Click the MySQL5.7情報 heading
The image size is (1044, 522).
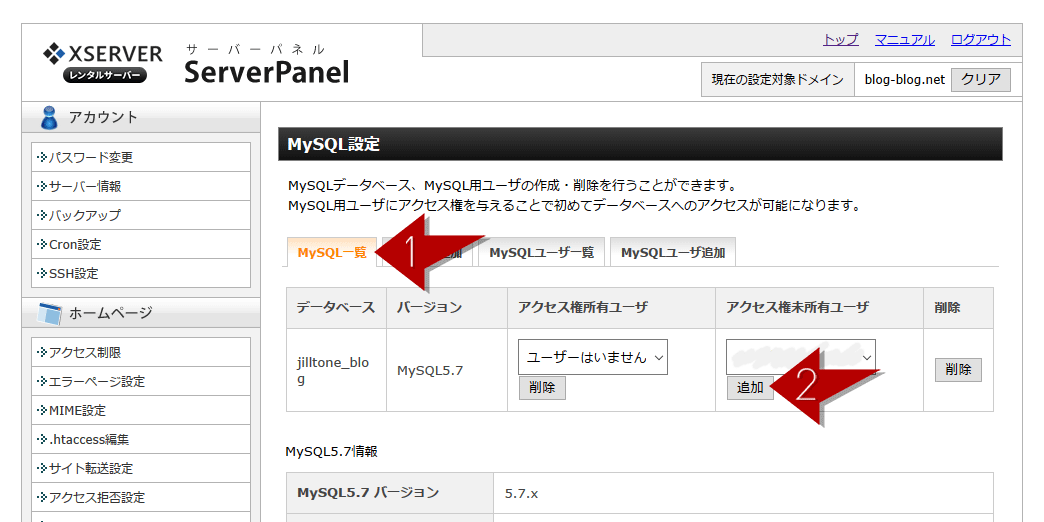[332, 451]
